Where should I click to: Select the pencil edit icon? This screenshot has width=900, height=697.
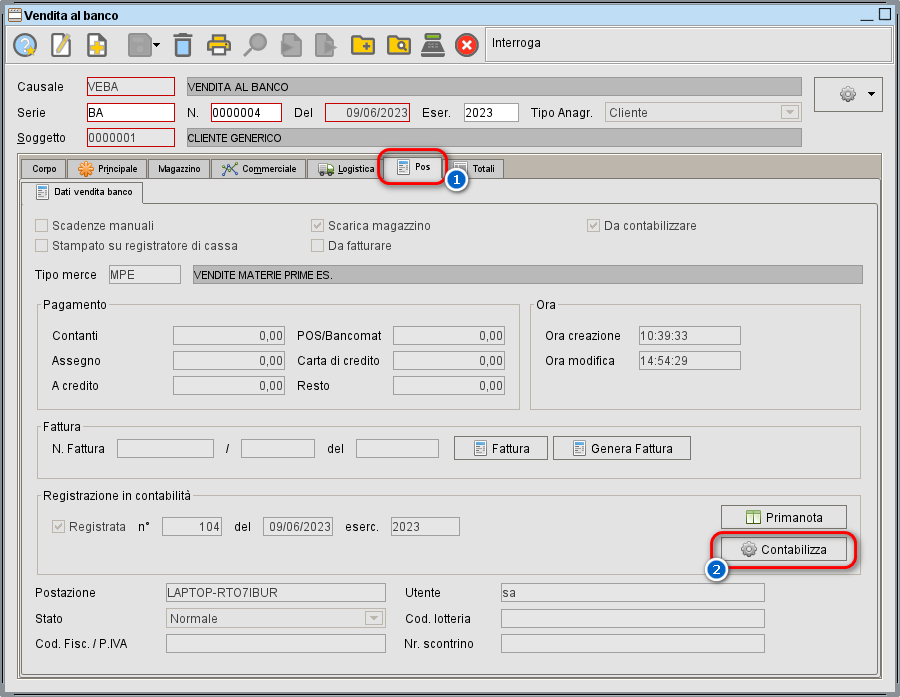60,45
